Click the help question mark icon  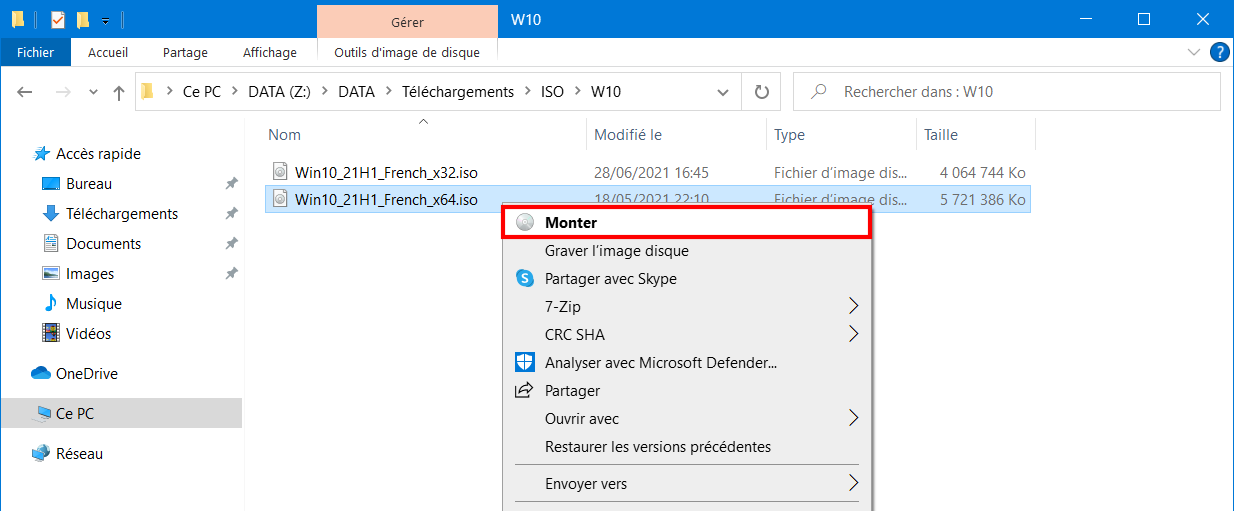[1219, 53]
